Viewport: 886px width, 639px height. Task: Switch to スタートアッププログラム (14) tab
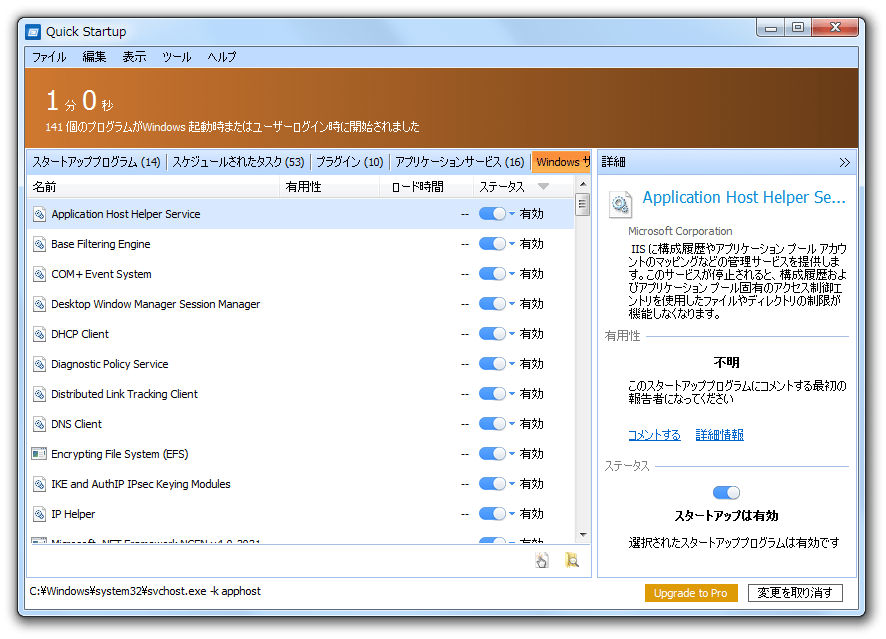pos(97,162)
